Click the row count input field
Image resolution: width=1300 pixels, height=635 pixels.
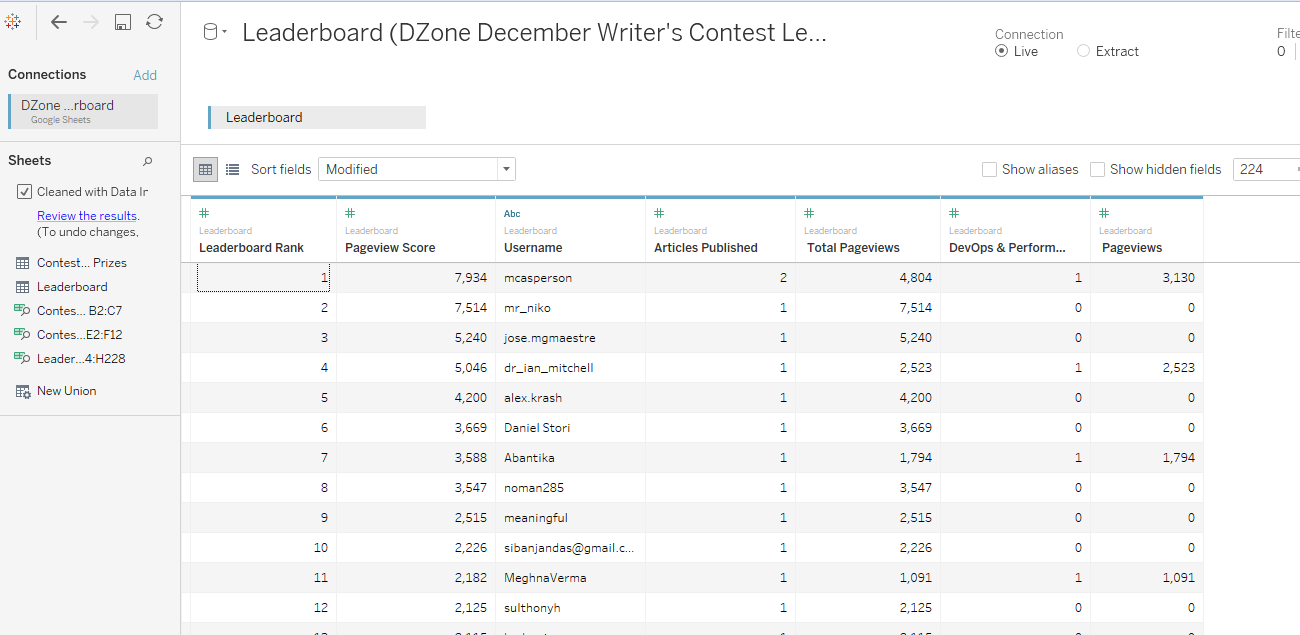[x=1263, y=170]
